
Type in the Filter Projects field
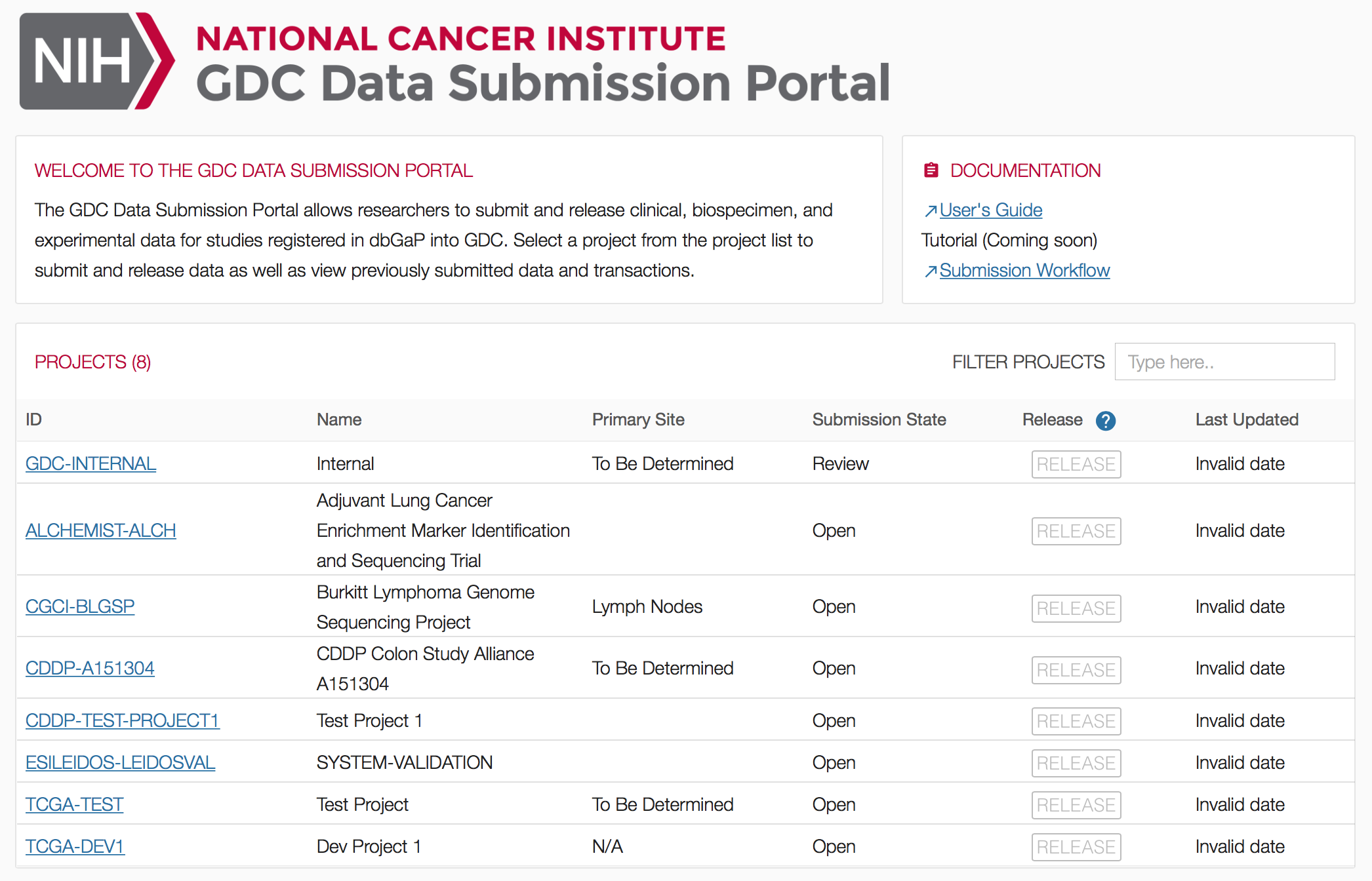coord(1224,362)
